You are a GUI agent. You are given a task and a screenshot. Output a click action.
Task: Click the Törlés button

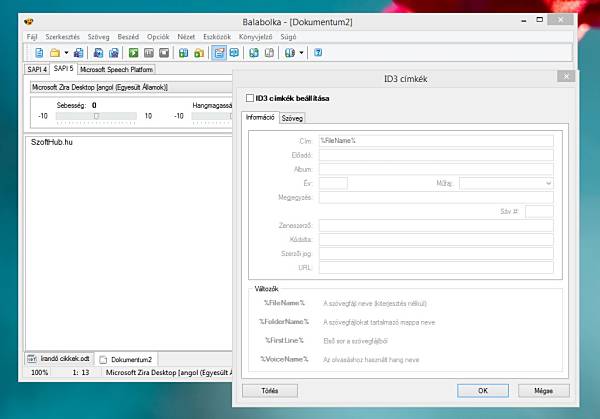click(270, 391)
